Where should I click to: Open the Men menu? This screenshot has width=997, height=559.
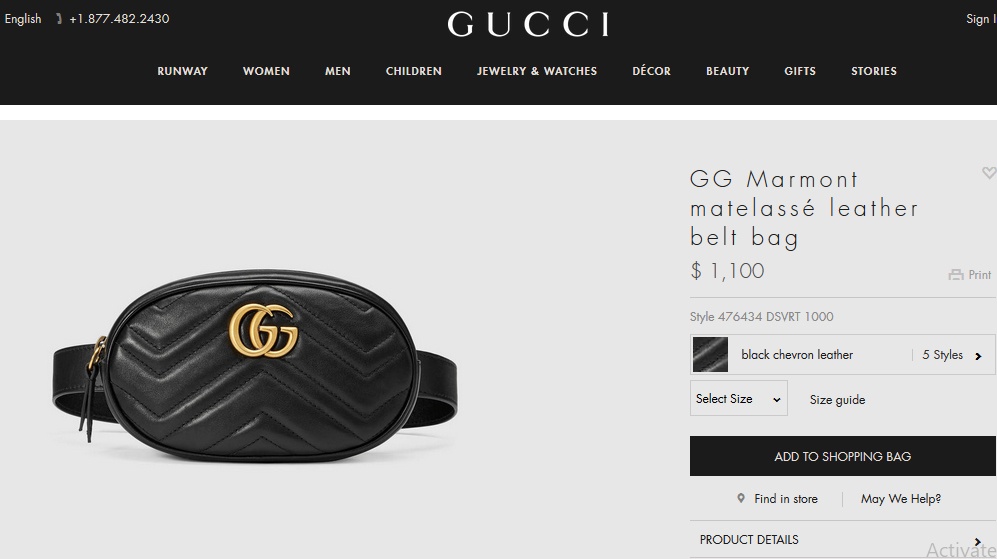(338, 71)
